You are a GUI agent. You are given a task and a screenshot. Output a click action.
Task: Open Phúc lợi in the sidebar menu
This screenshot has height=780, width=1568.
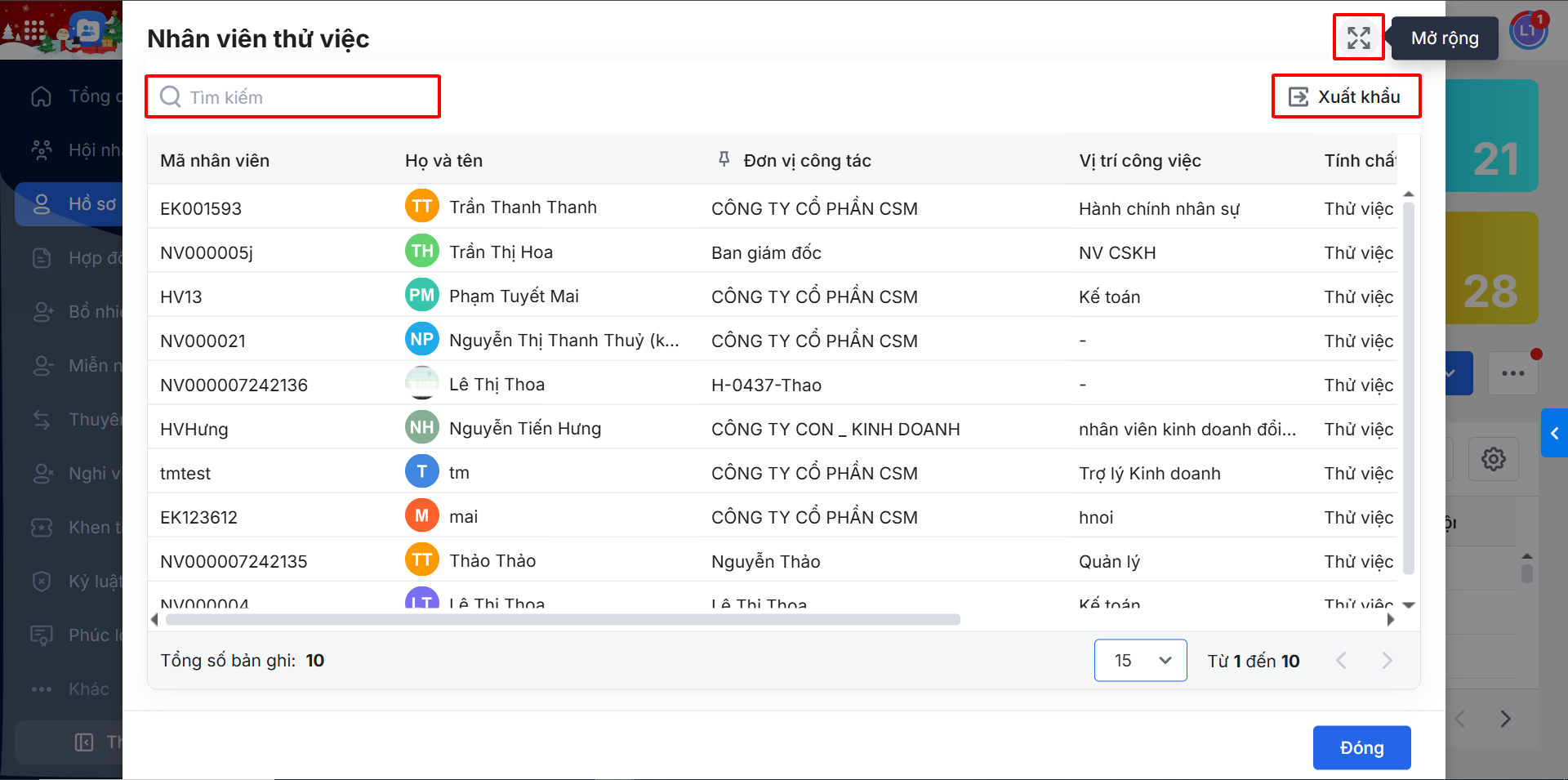tap(69, 635)
